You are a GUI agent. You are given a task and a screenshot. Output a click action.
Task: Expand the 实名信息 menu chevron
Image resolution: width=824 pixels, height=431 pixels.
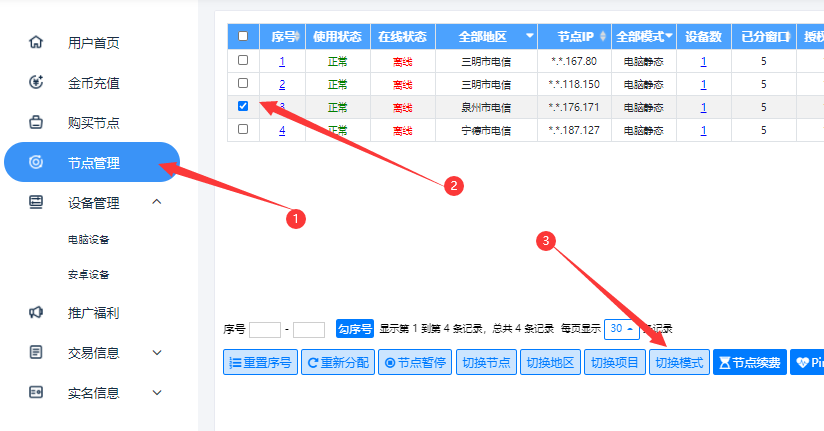click(x=157, y=393)
